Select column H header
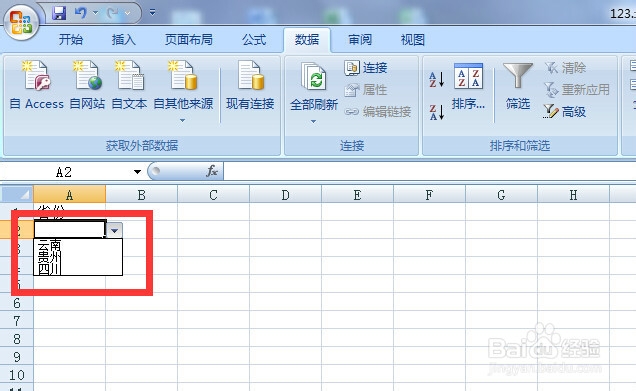Viewport: 636px width, 391px height. 573,195
